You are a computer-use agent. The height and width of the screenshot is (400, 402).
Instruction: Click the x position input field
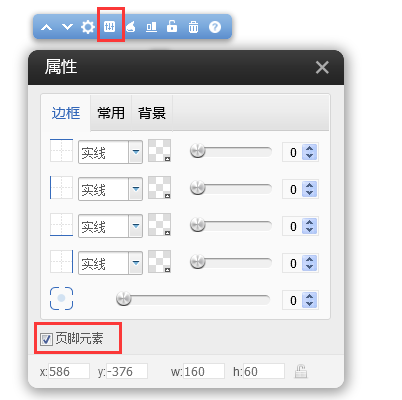coord(69,371)
